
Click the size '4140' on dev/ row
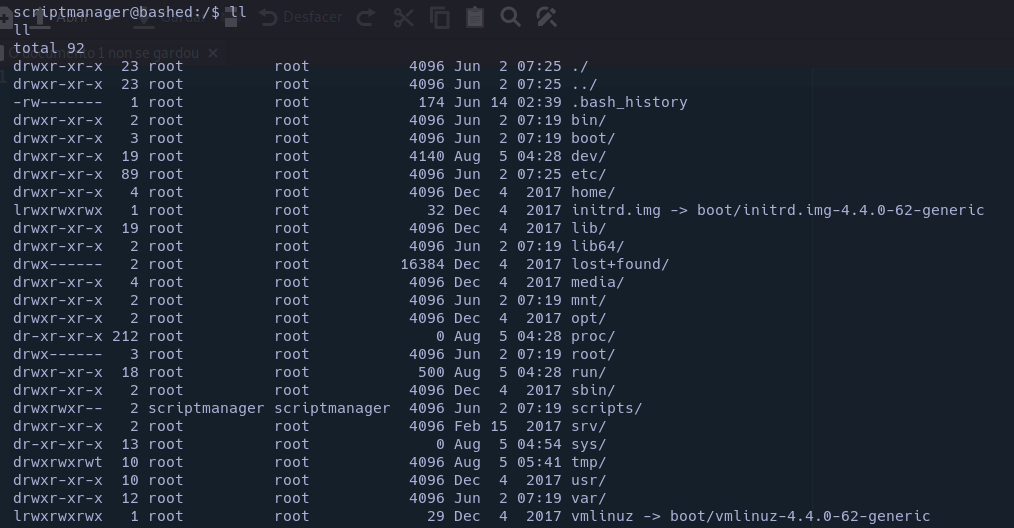[427, 157]
